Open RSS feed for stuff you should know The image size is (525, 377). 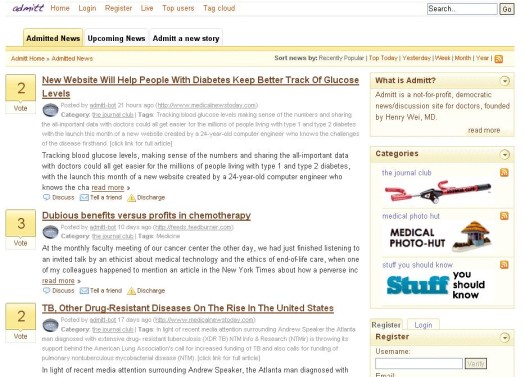504,265
